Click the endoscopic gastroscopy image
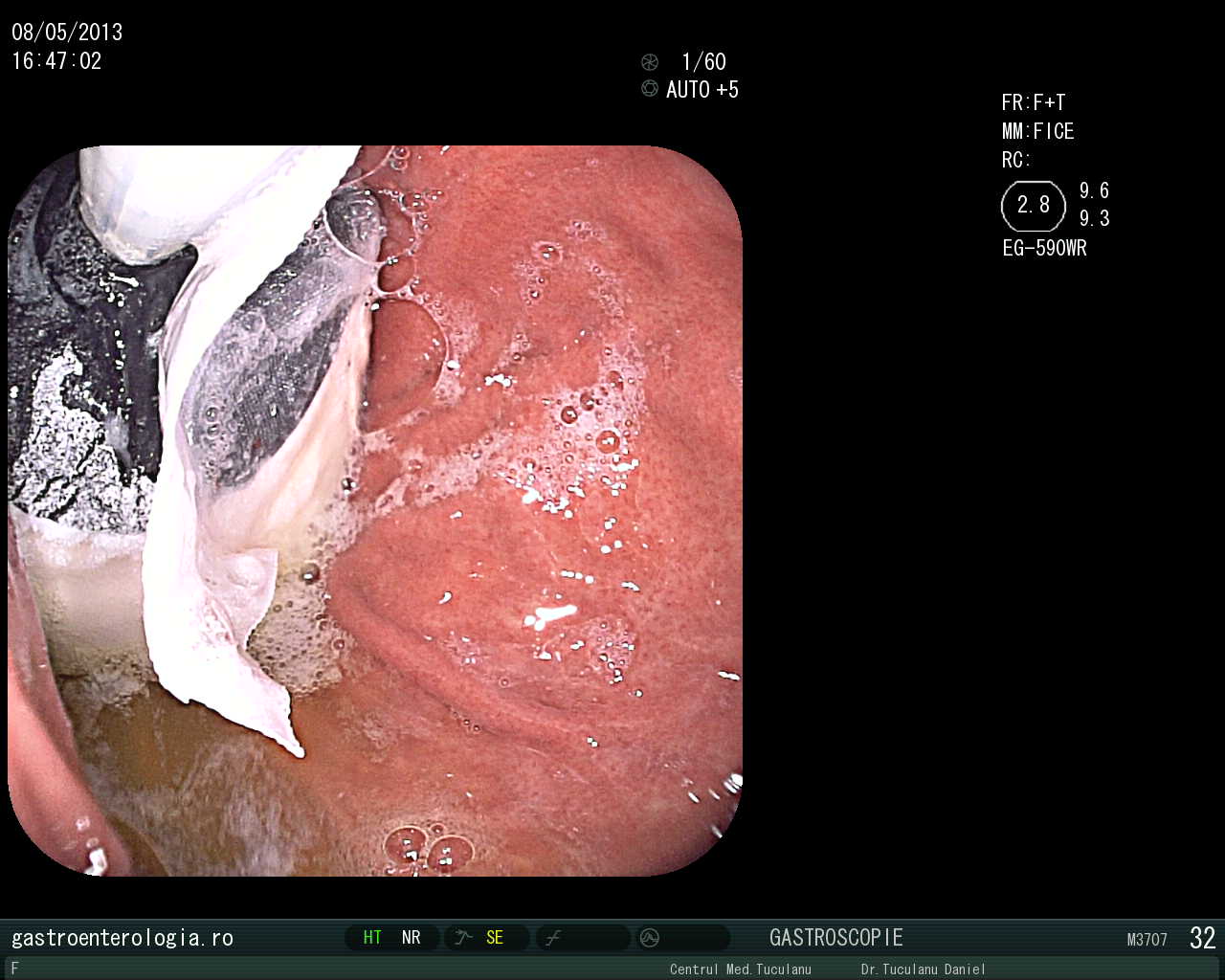1225x980 pixels. coord(375,510)
